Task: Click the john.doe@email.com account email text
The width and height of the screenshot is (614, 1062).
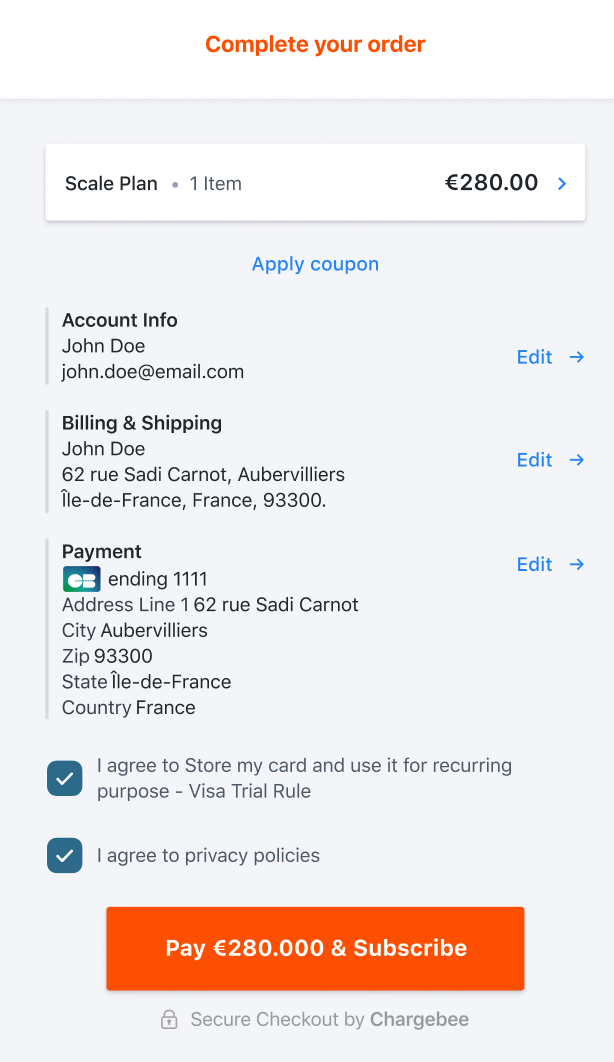Action: coord(153,372)
